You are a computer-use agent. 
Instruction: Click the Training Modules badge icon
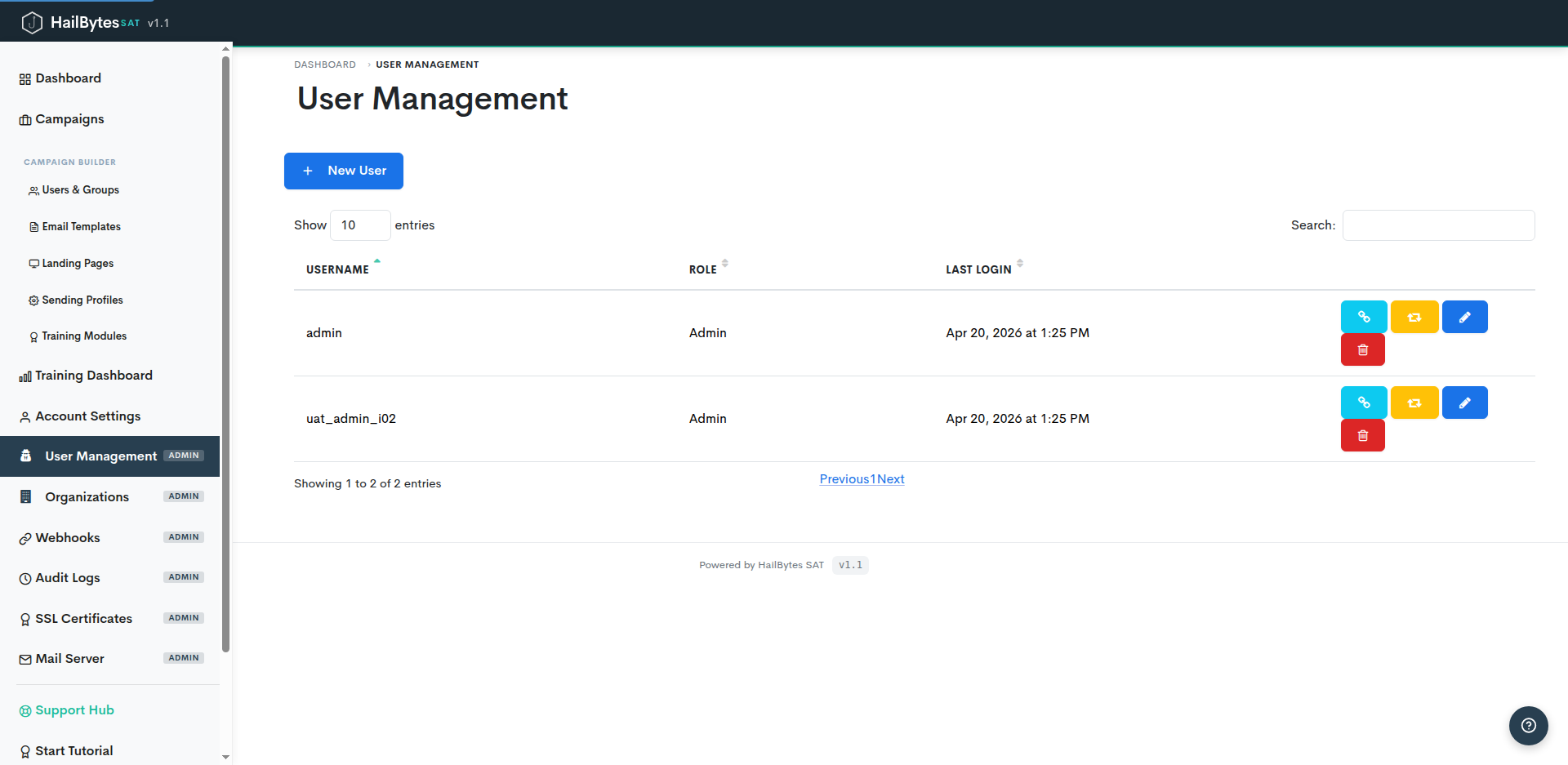tap(33, 336)
